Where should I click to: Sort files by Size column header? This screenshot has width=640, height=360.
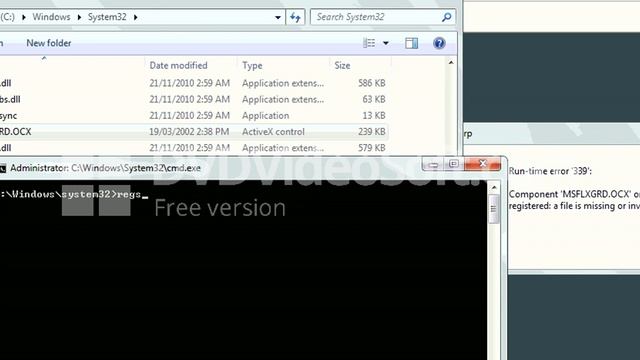(342, 65)
